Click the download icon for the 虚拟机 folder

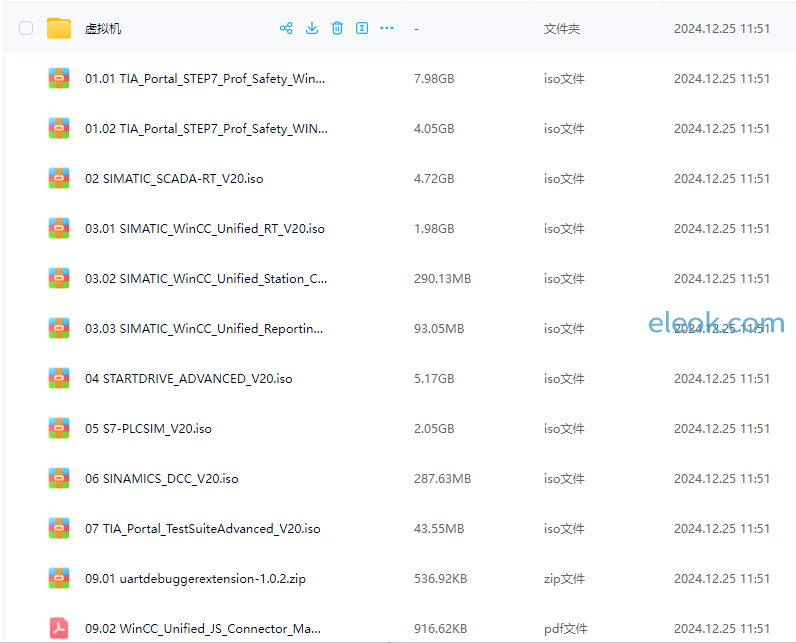[312, 28]
